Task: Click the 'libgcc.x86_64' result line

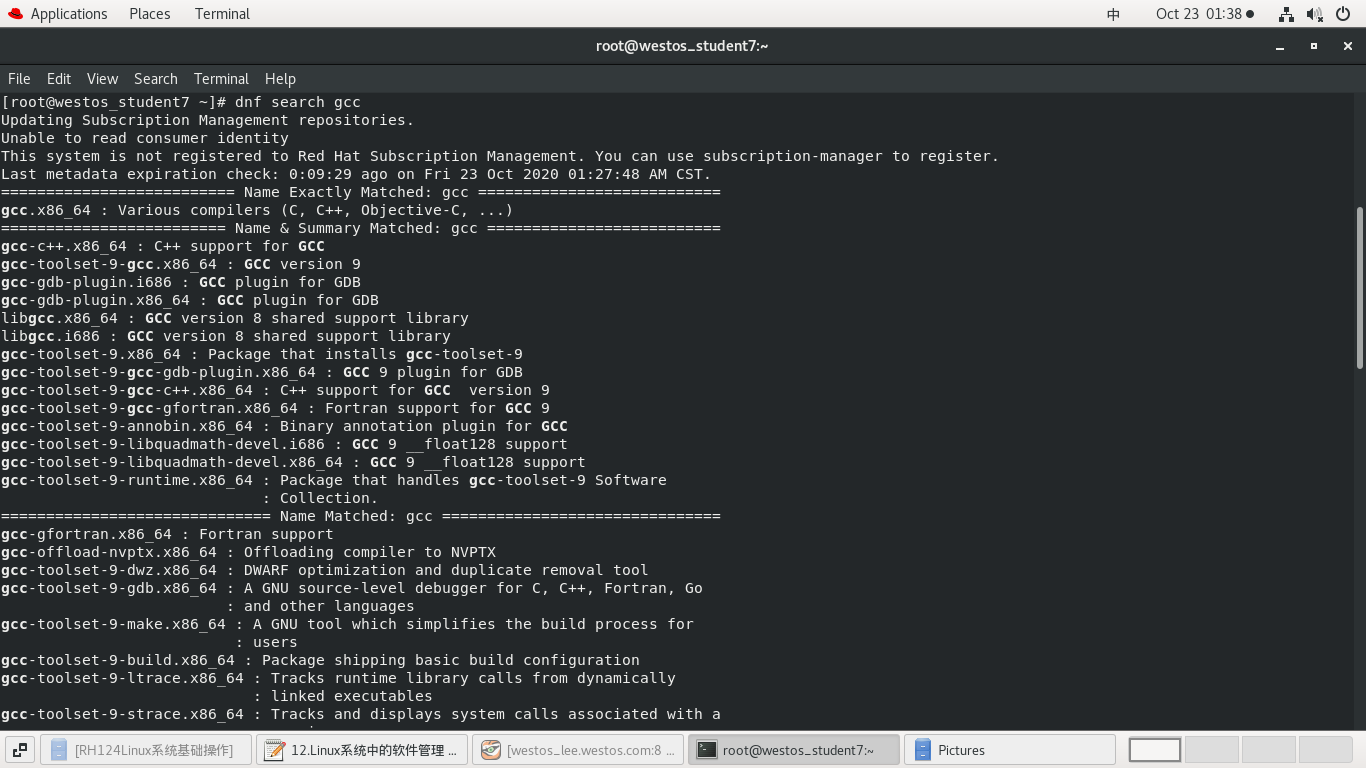Action: point(235,318)
